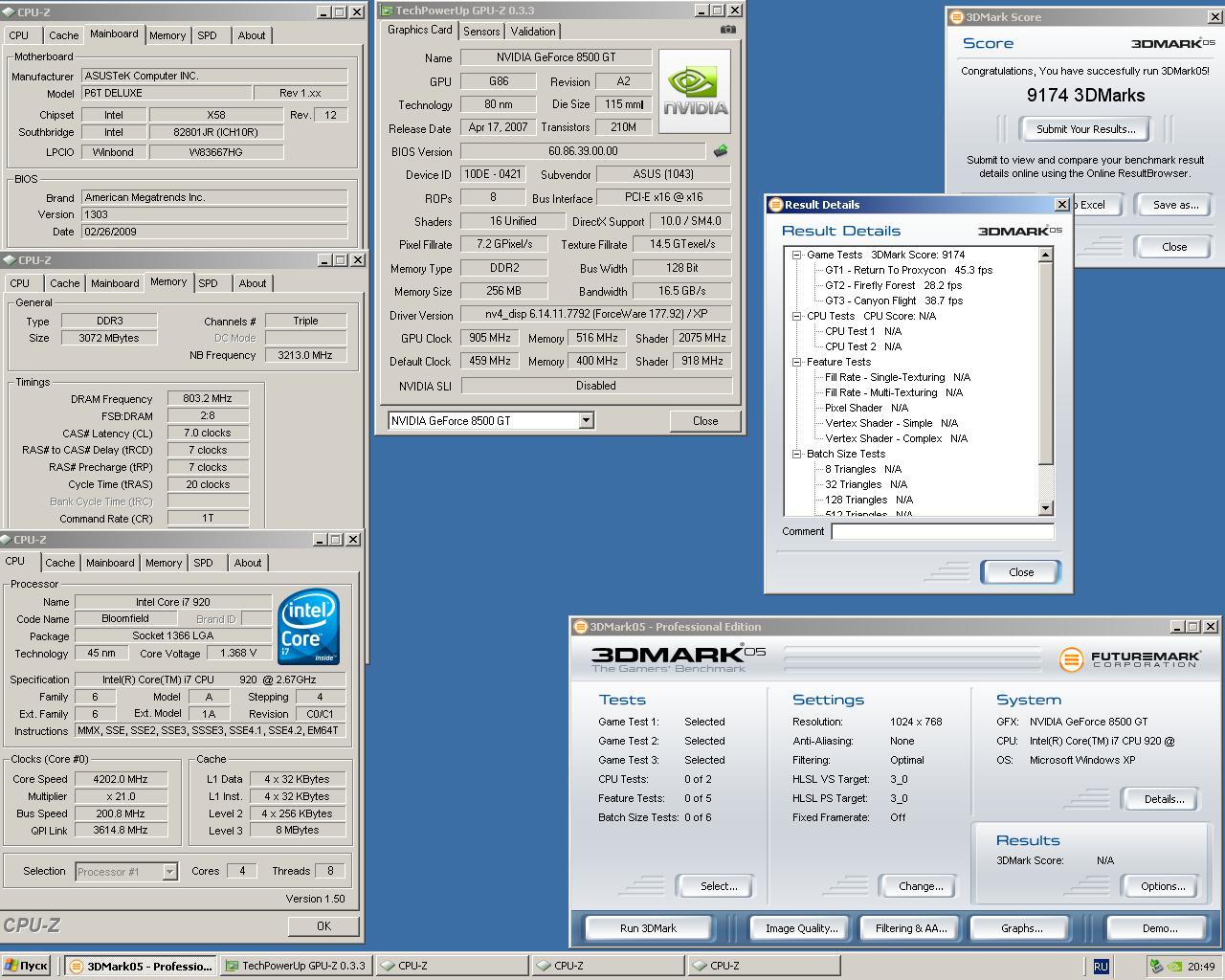Click Close in Result Details window
This screenshot has height=980, width=1225.
pyautogui.click(x=1020, y=572)
